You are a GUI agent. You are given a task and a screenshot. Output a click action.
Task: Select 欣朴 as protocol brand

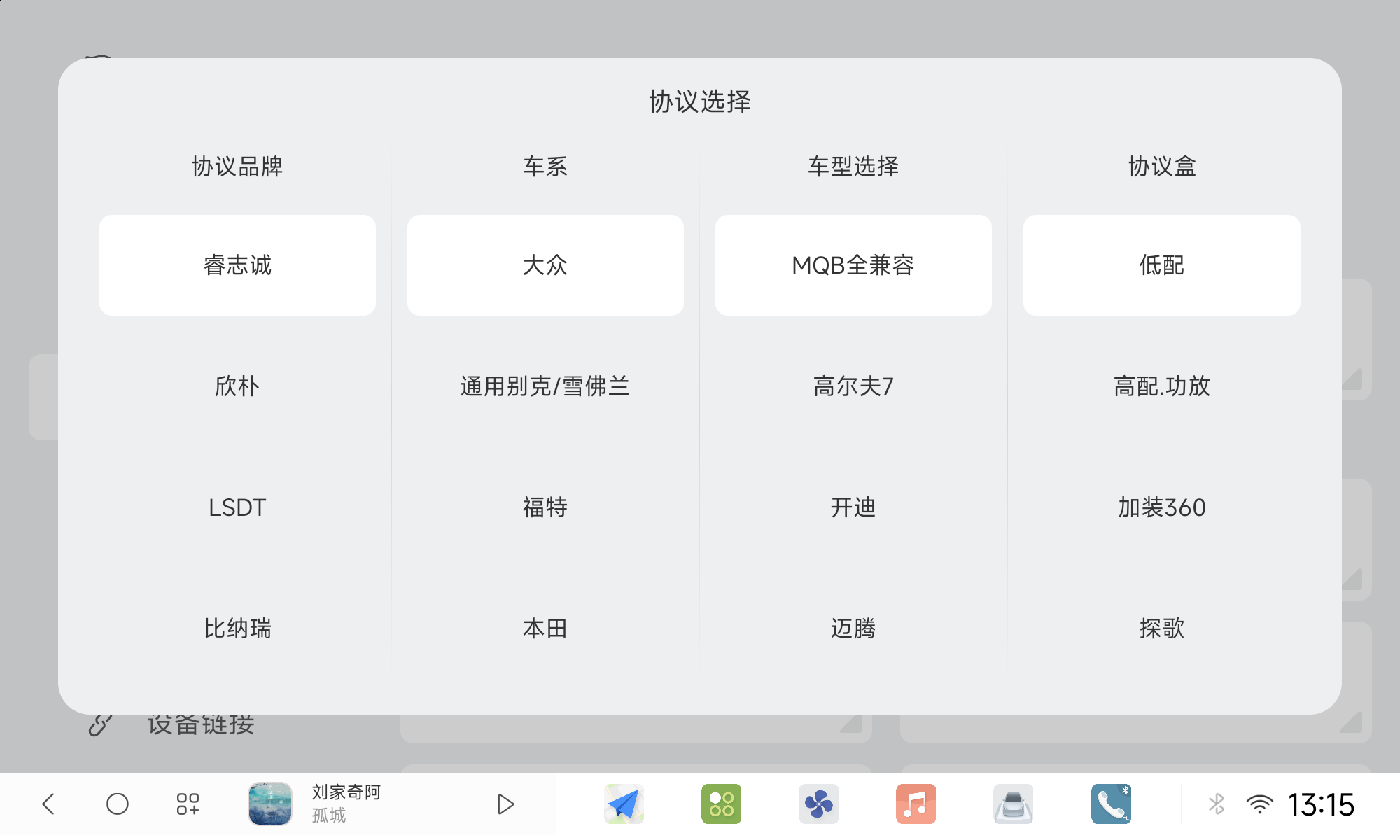[x=237, y=386]
